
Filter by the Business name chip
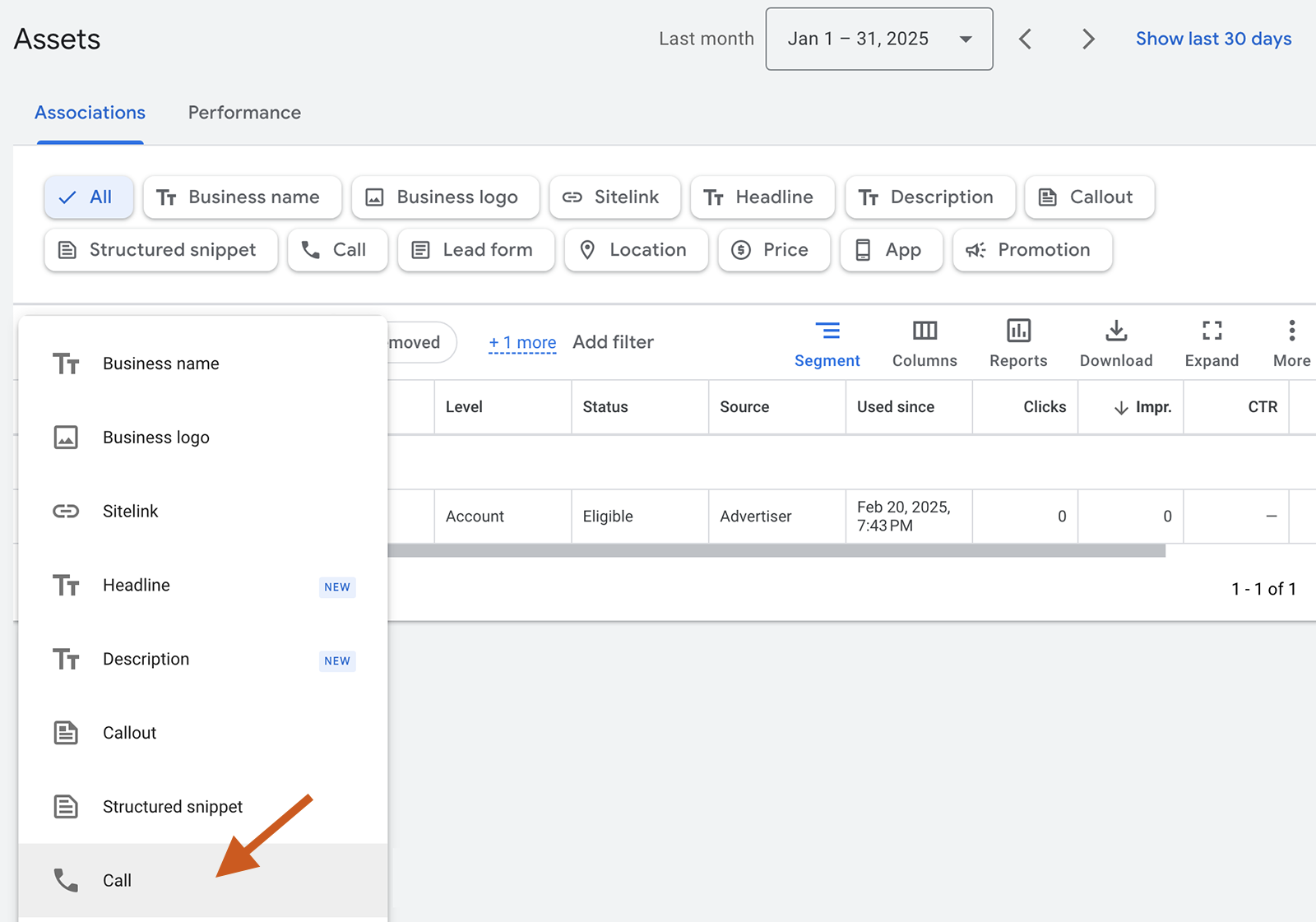[x=242, y=197]
